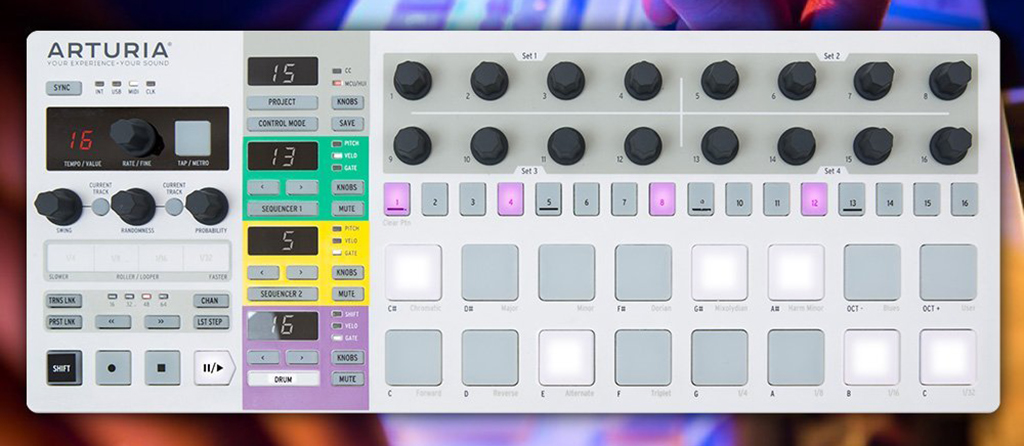The width and height of the screenshot is (1024, 446).
Task: Click the double left arrow button
Action: 113,322
